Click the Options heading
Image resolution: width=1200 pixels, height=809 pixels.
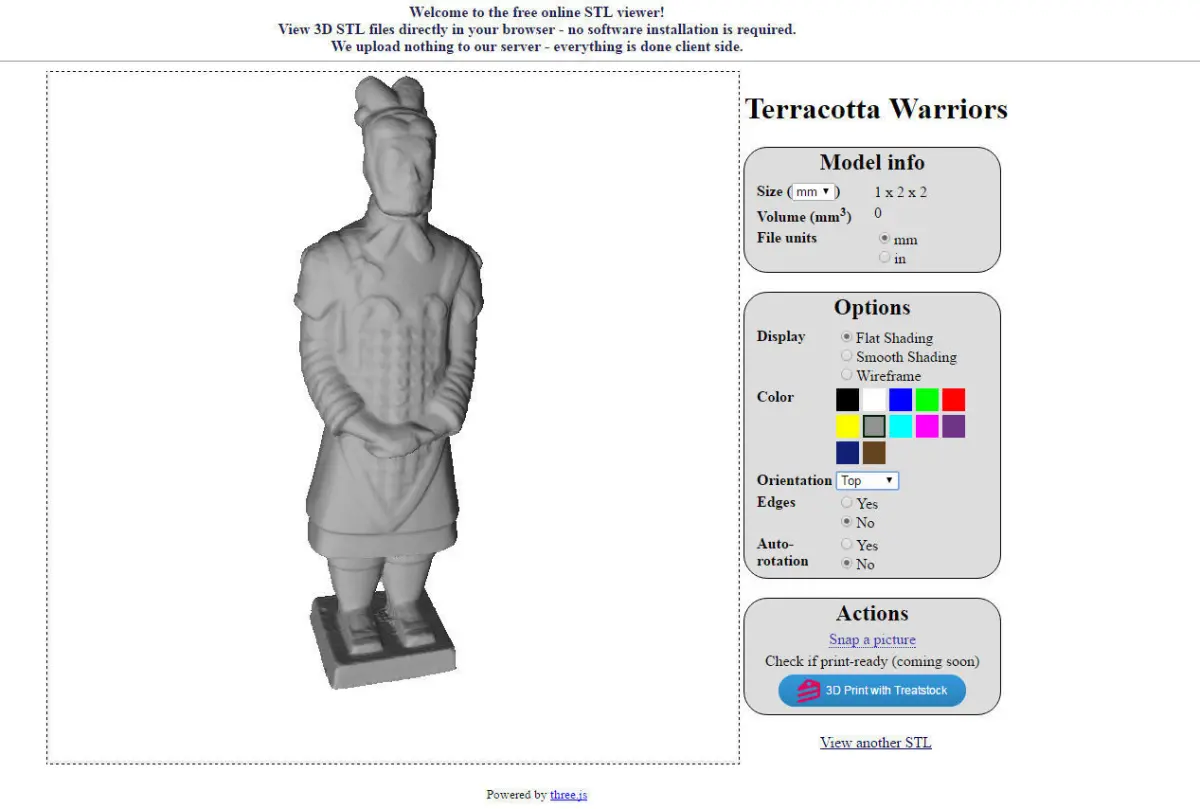click(872, 308)
